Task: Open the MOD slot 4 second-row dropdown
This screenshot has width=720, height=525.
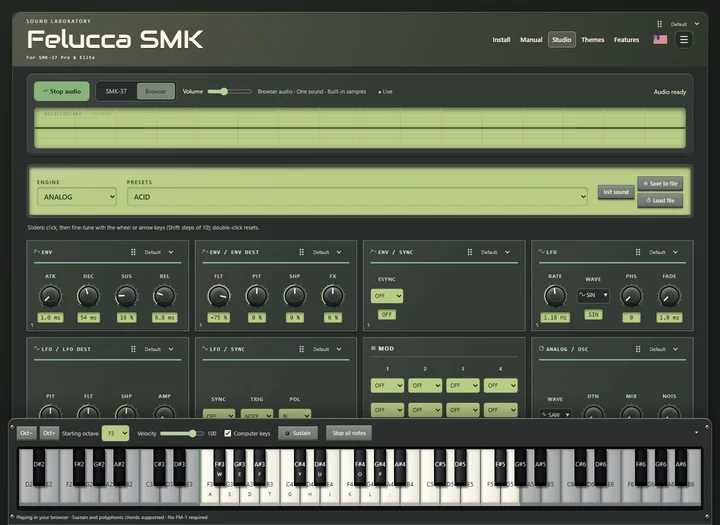Action: point(501,410)
